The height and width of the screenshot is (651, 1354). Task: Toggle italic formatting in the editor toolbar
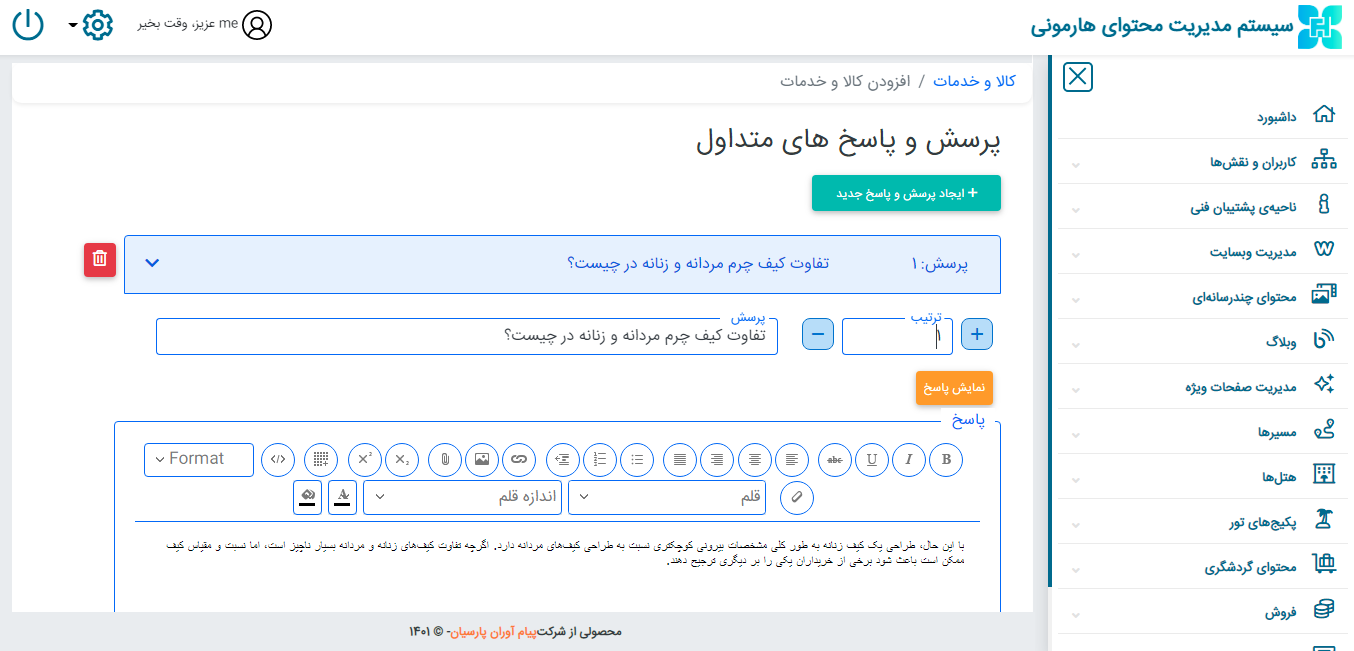click(909, 459)
